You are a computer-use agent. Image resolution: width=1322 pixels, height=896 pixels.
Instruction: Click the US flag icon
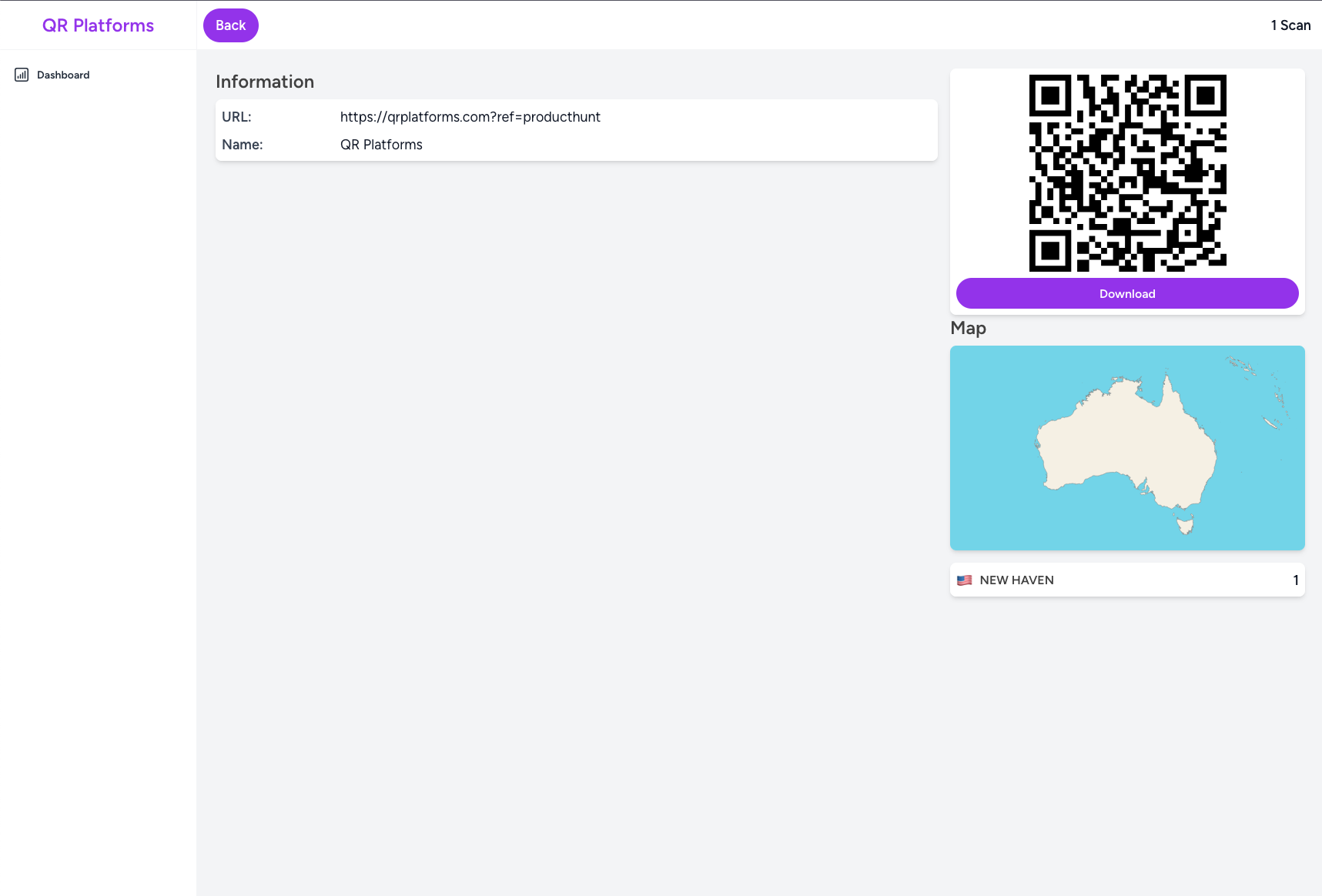coord(964,580)
